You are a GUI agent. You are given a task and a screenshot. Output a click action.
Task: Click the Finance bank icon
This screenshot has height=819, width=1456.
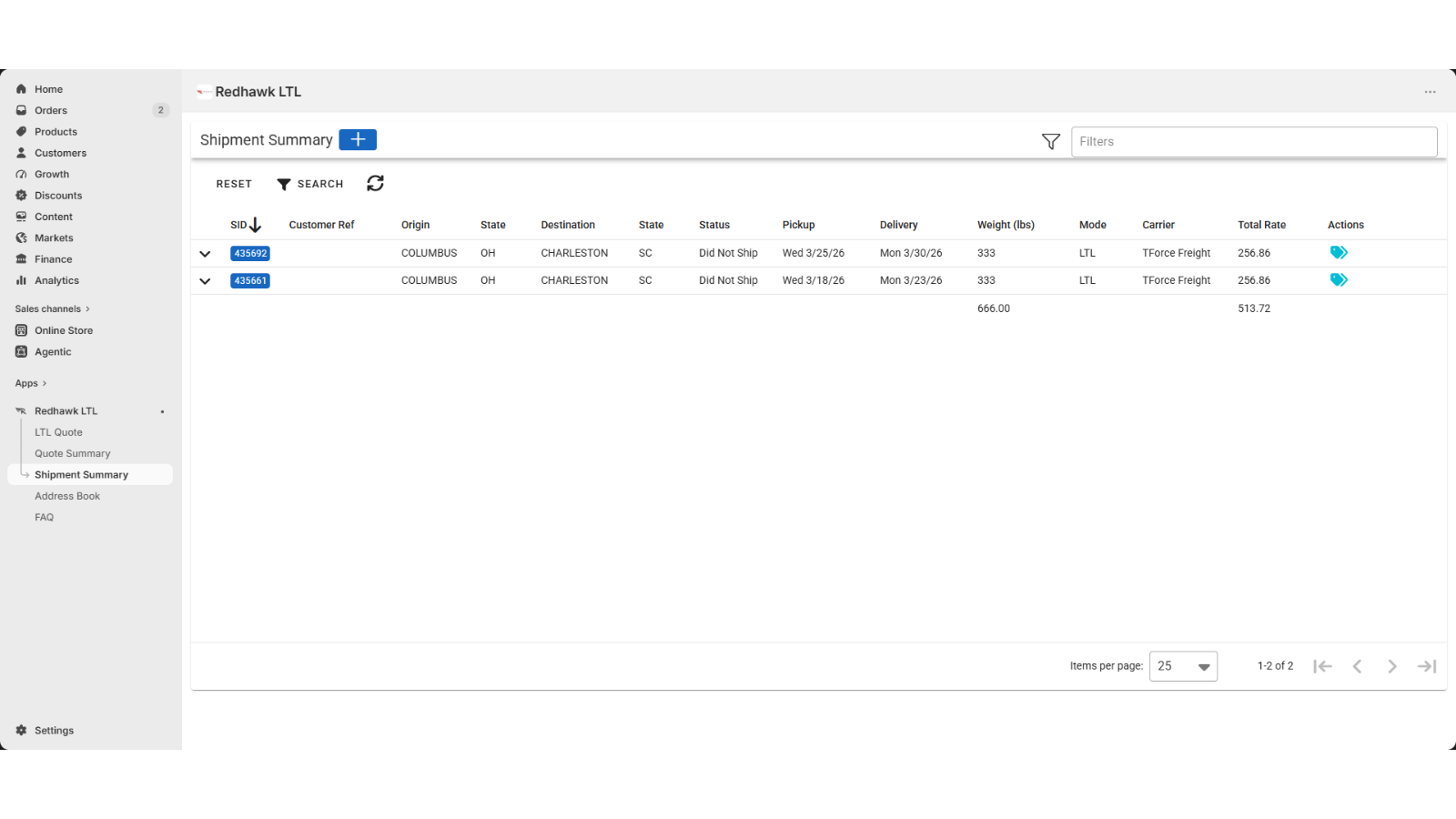21,259
